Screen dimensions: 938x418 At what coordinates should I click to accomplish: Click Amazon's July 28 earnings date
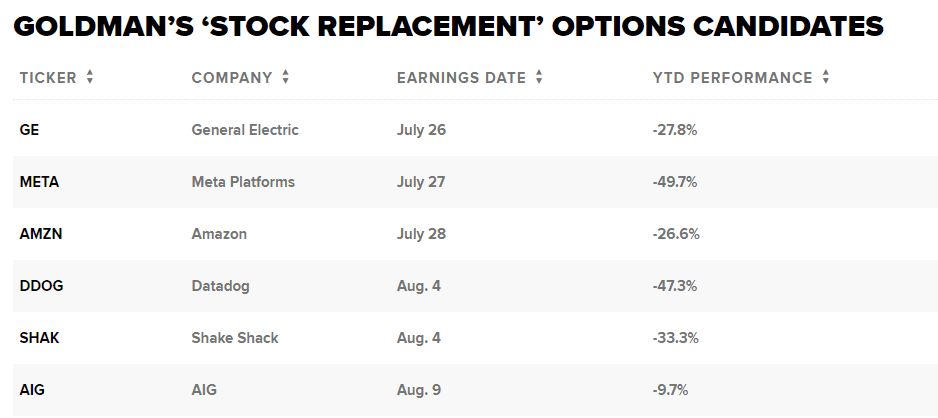click(x=421, y=234)
